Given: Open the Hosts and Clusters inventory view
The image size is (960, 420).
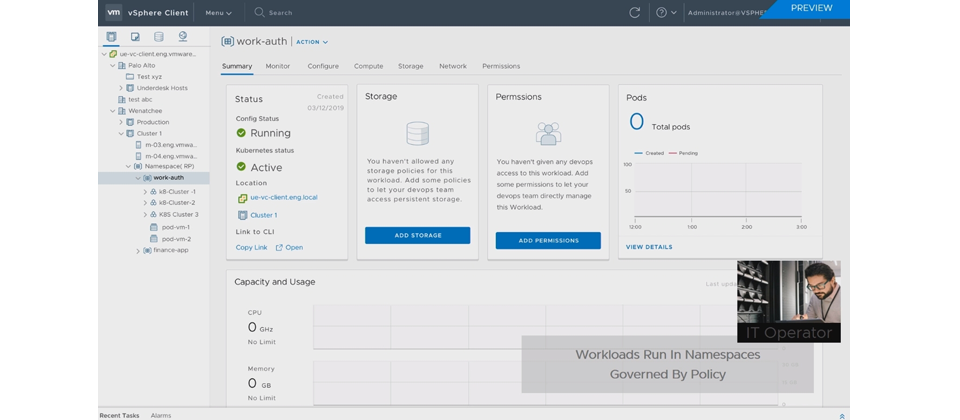Looking at the screenshot, I should click(x=111, y=37).
